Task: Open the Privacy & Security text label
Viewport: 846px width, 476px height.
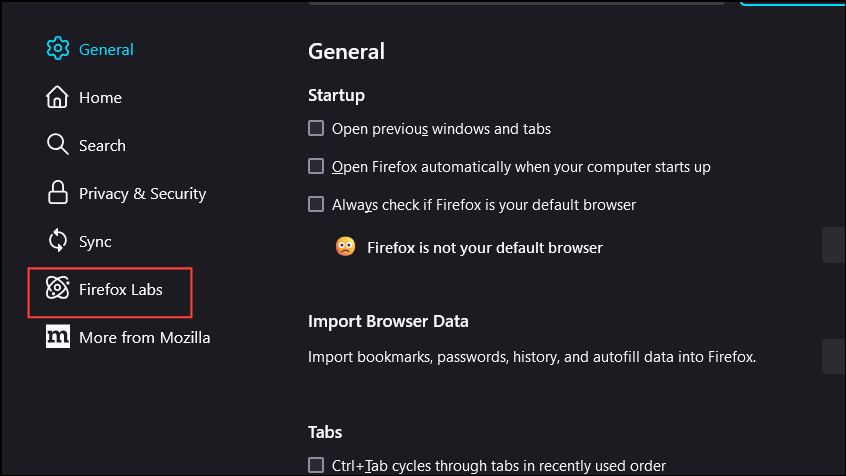Action: (142, 193)
